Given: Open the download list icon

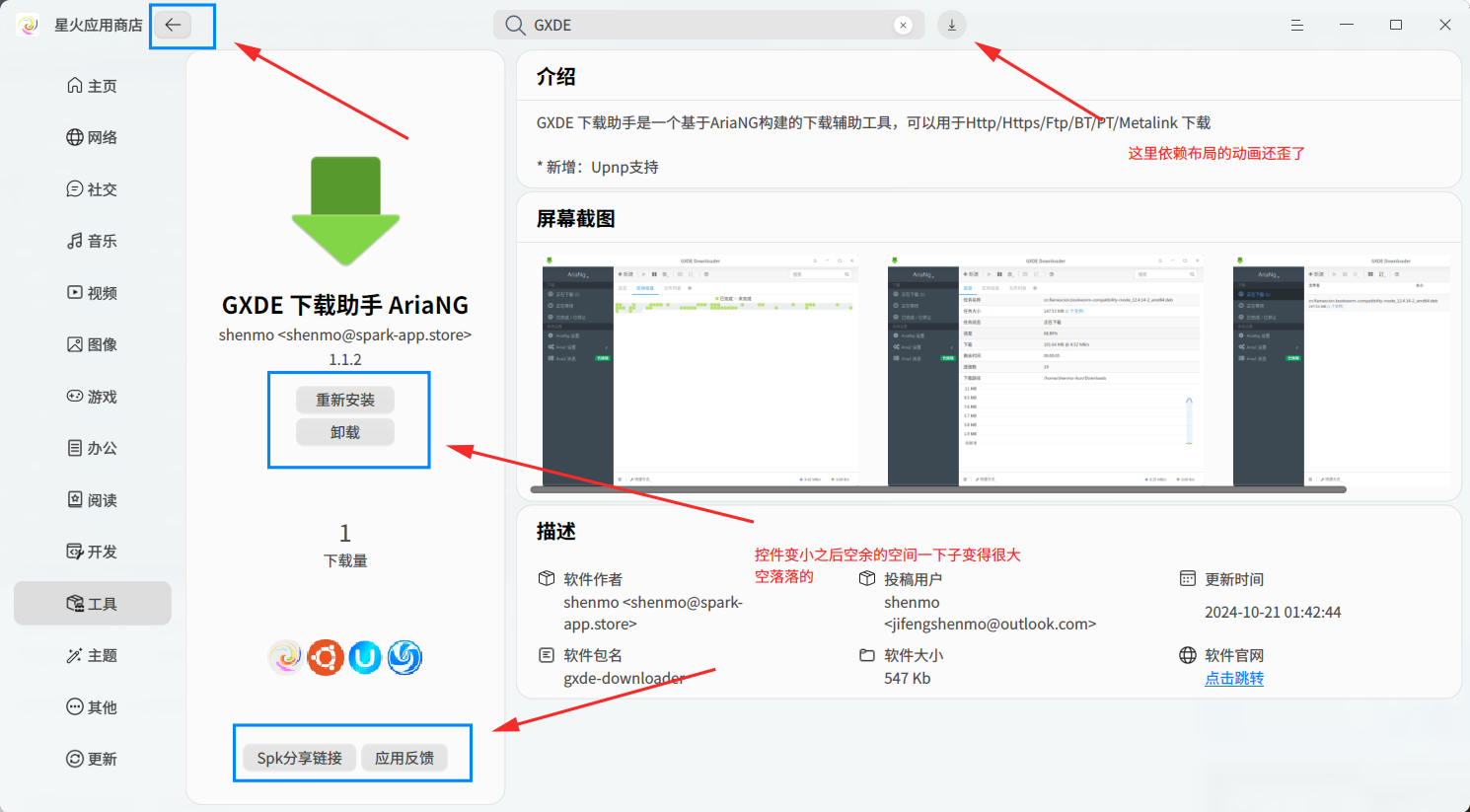Looking at the screenshot, I should [x=952, y=26].
